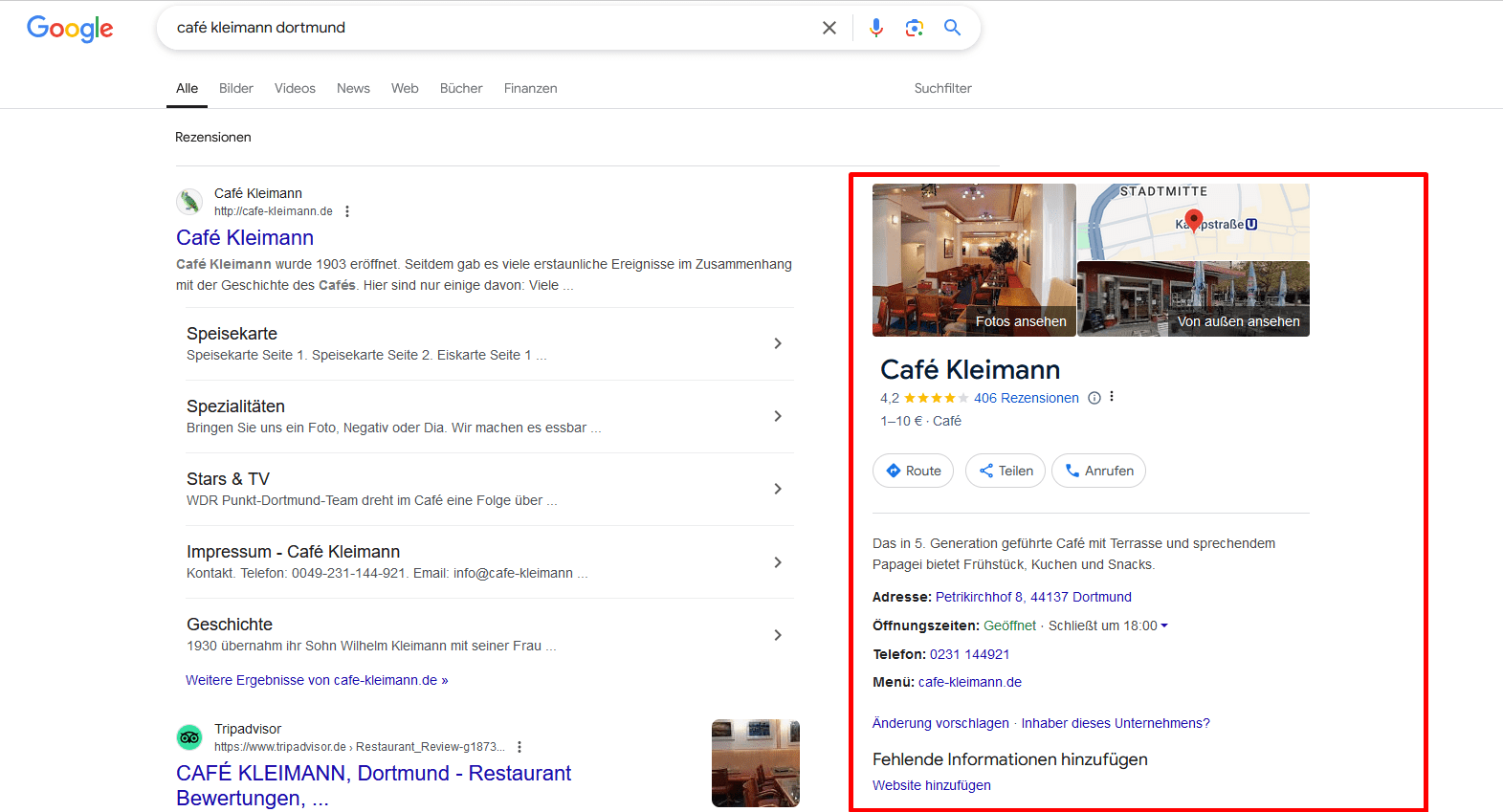The height and width of the screenshot is (812, 1503).
Task: Click the Teilen button
Action: (1006, 471)
